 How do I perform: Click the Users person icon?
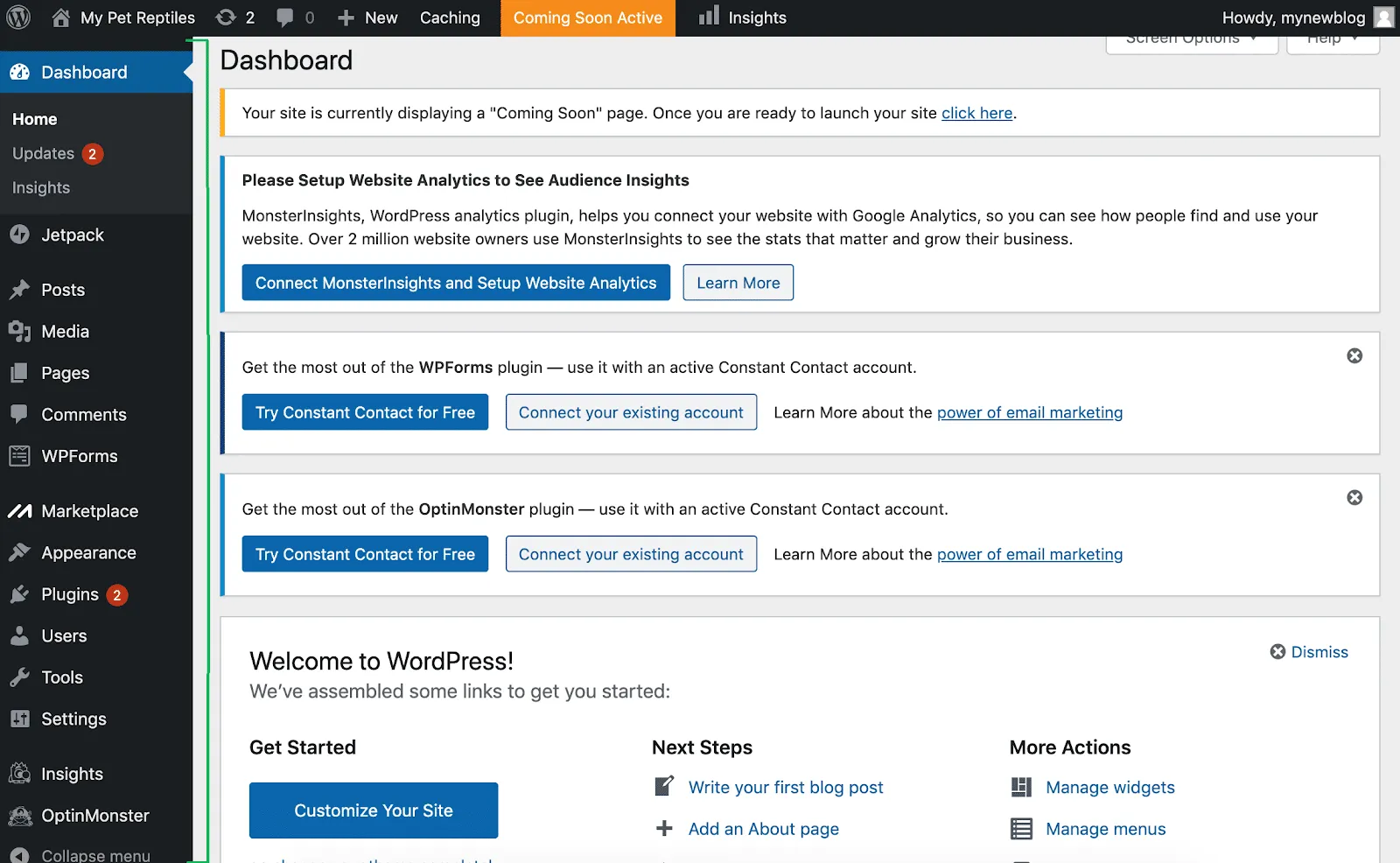(19, 635)
